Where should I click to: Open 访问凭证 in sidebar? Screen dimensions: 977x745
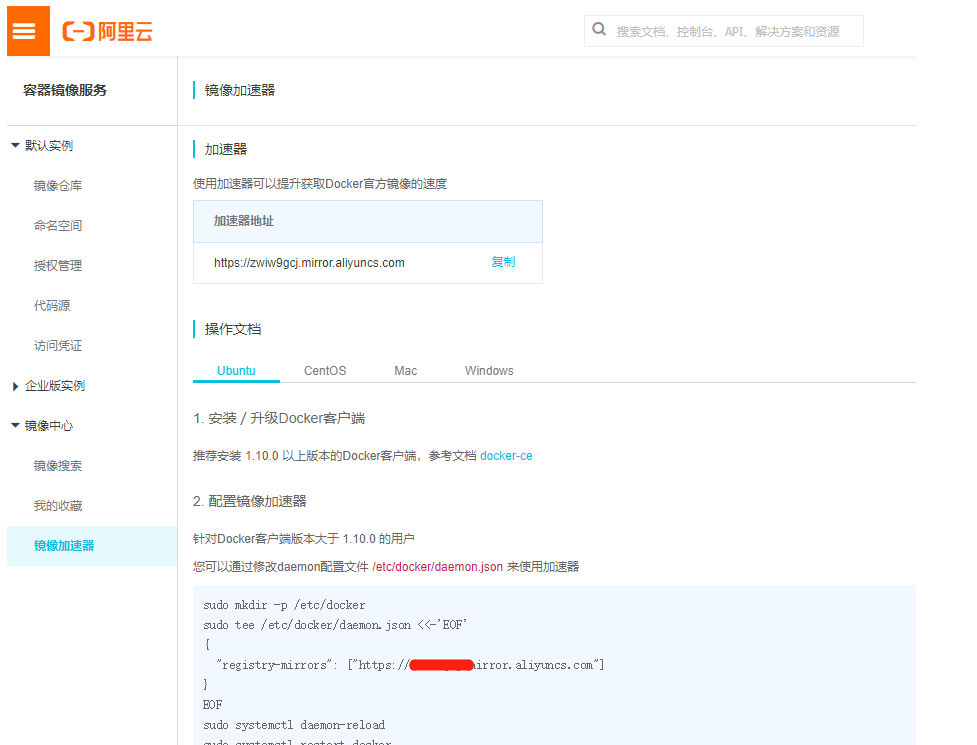[x=58, y=346]
